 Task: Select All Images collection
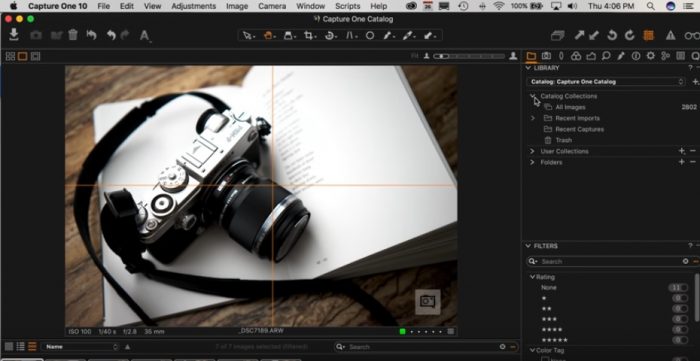(x=570, y=107)
